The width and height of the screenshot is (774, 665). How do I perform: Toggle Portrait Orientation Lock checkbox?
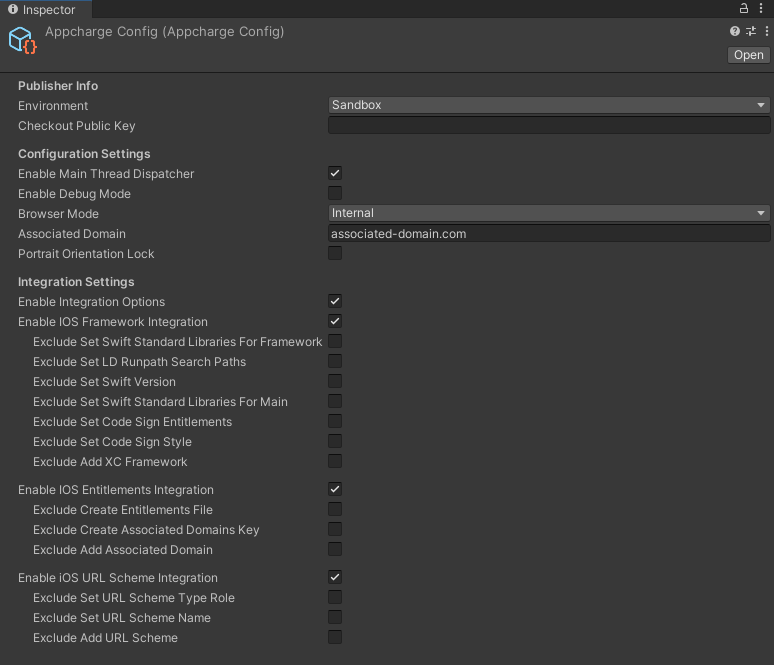335,253
